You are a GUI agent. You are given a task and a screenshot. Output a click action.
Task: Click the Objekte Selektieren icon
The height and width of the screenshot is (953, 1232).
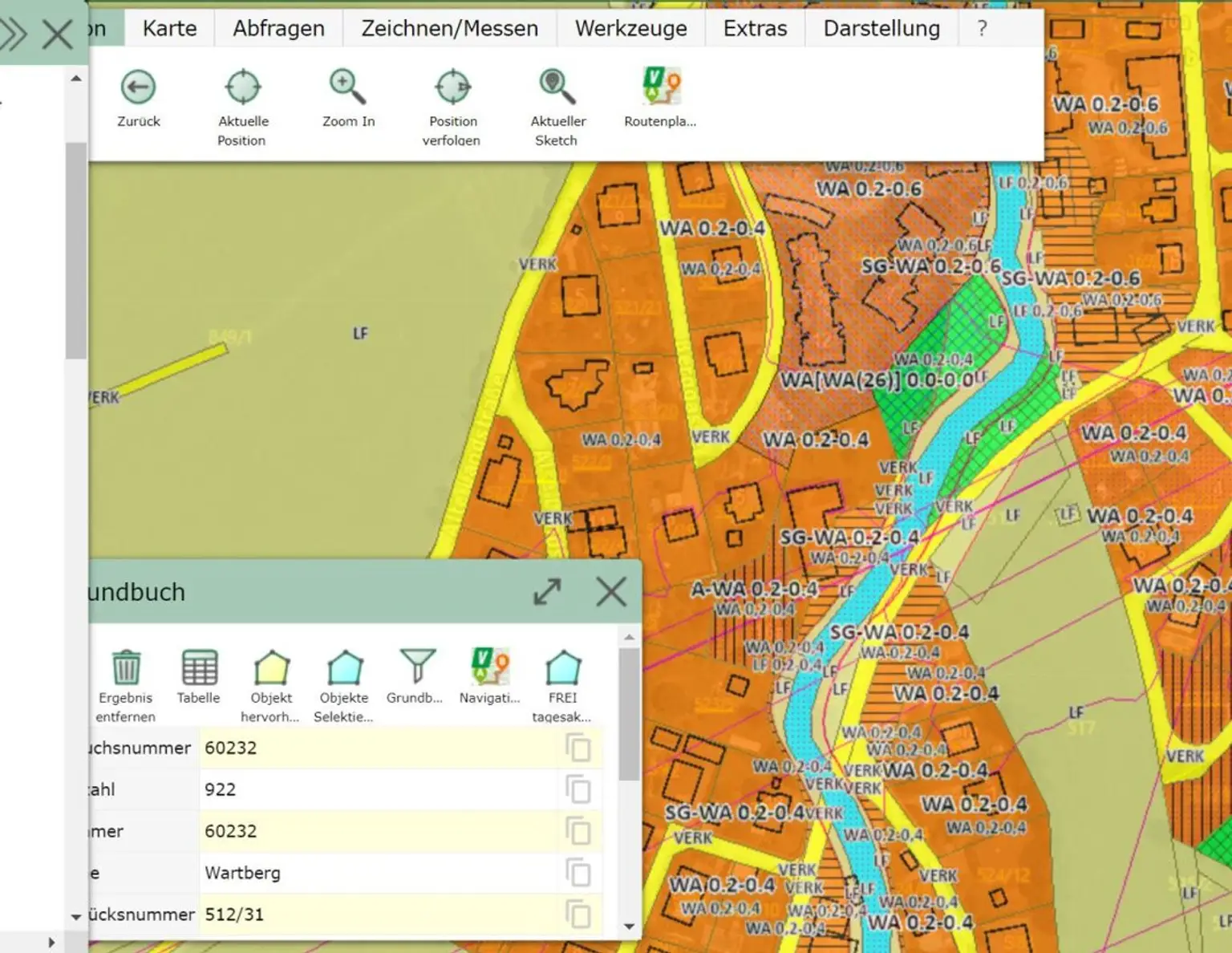345,667
